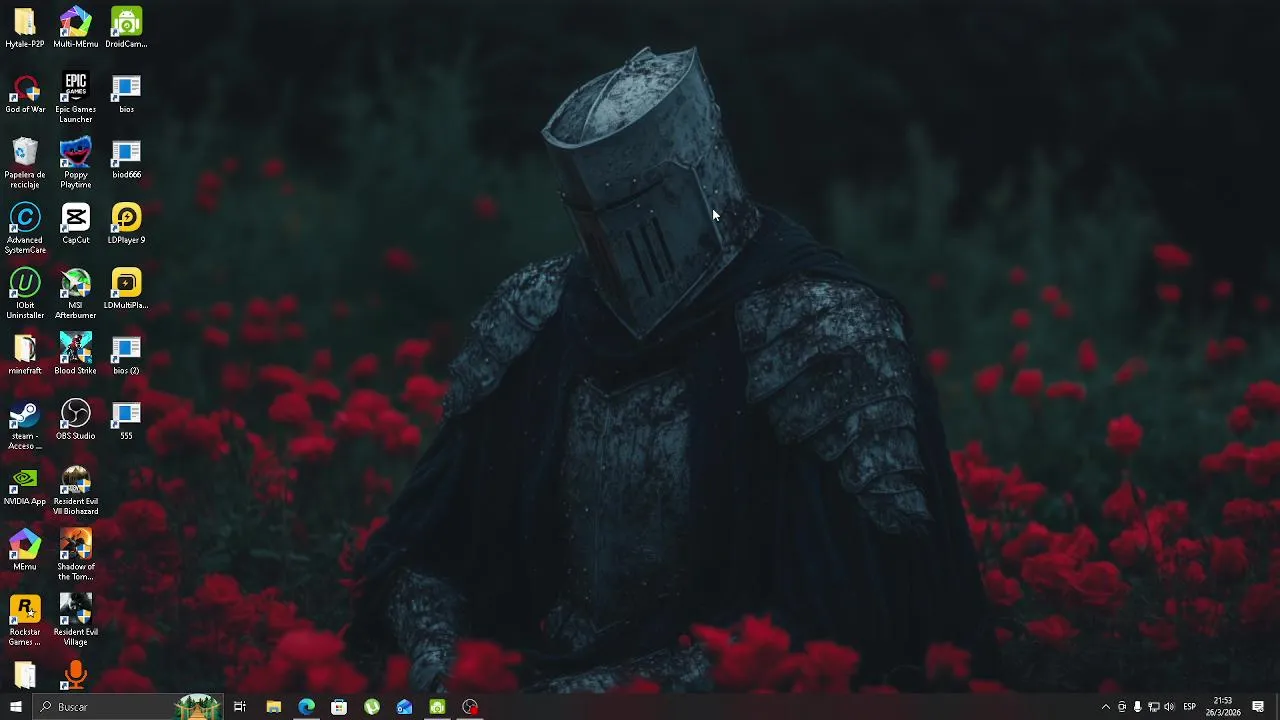Open the Mail app in taskbar
The height and width of the screenshot is (720, 1280).
pos(404,707)
